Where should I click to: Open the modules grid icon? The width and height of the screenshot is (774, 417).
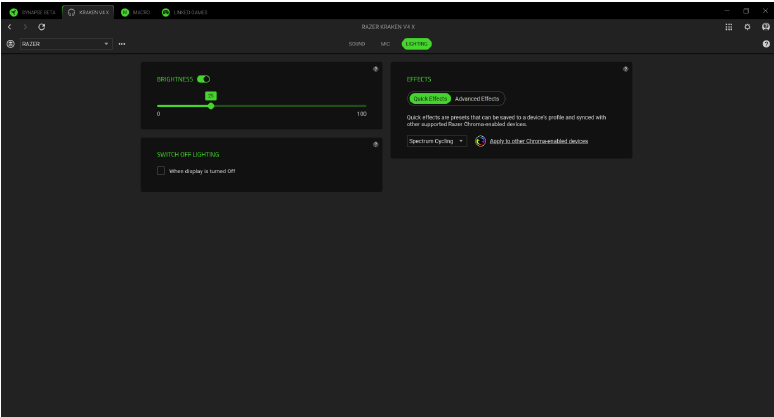click(x=729, y=27)
